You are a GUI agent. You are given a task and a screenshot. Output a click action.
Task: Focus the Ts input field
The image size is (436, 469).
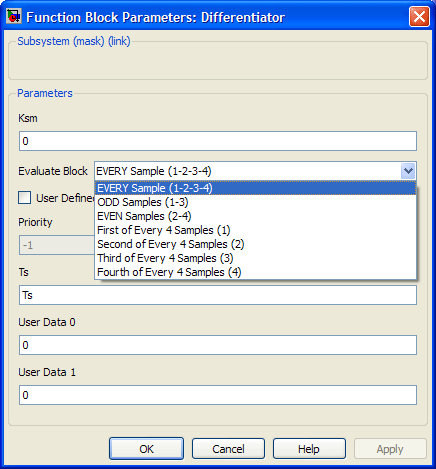pyautogui.click(x=218, y=295)
